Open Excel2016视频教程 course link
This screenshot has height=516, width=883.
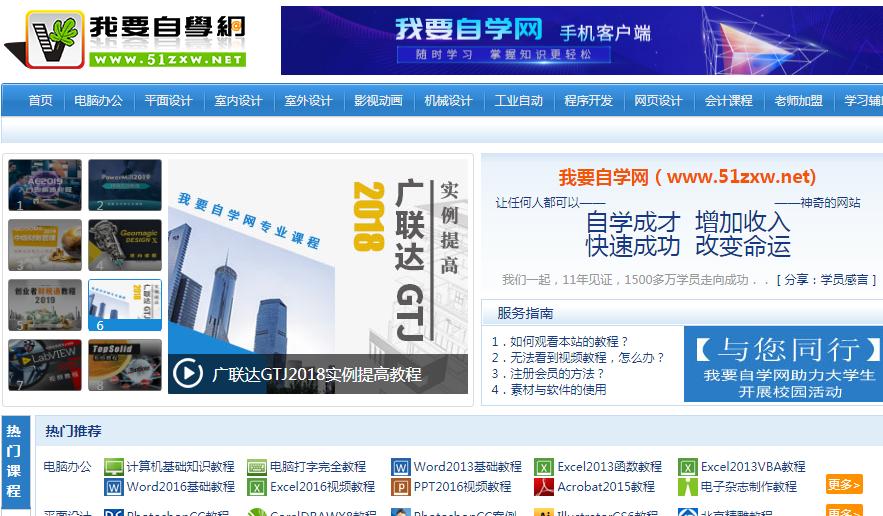point(322,486)
